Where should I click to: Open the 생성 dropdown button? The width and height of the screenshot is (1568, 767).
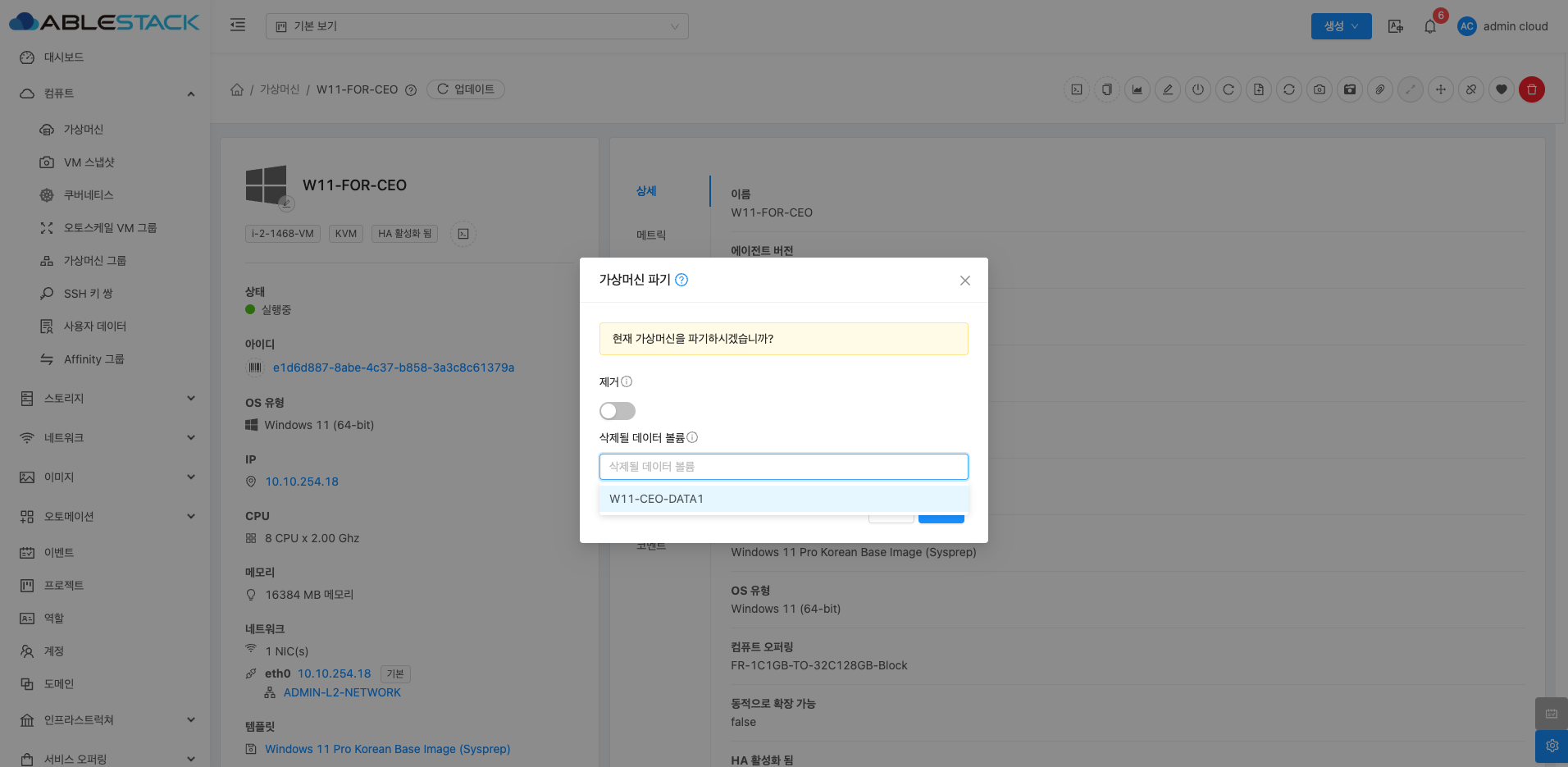pos(1341,26)
